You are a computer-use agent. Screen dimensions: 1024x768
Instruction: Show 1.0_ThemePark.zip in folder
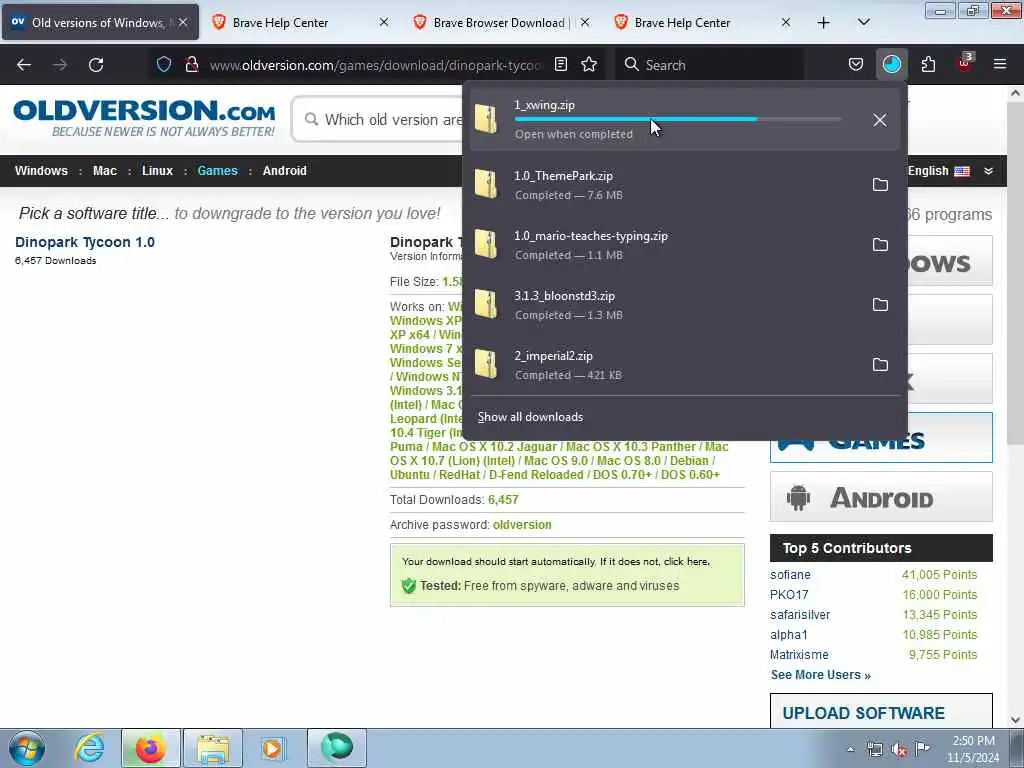(880, 185)
